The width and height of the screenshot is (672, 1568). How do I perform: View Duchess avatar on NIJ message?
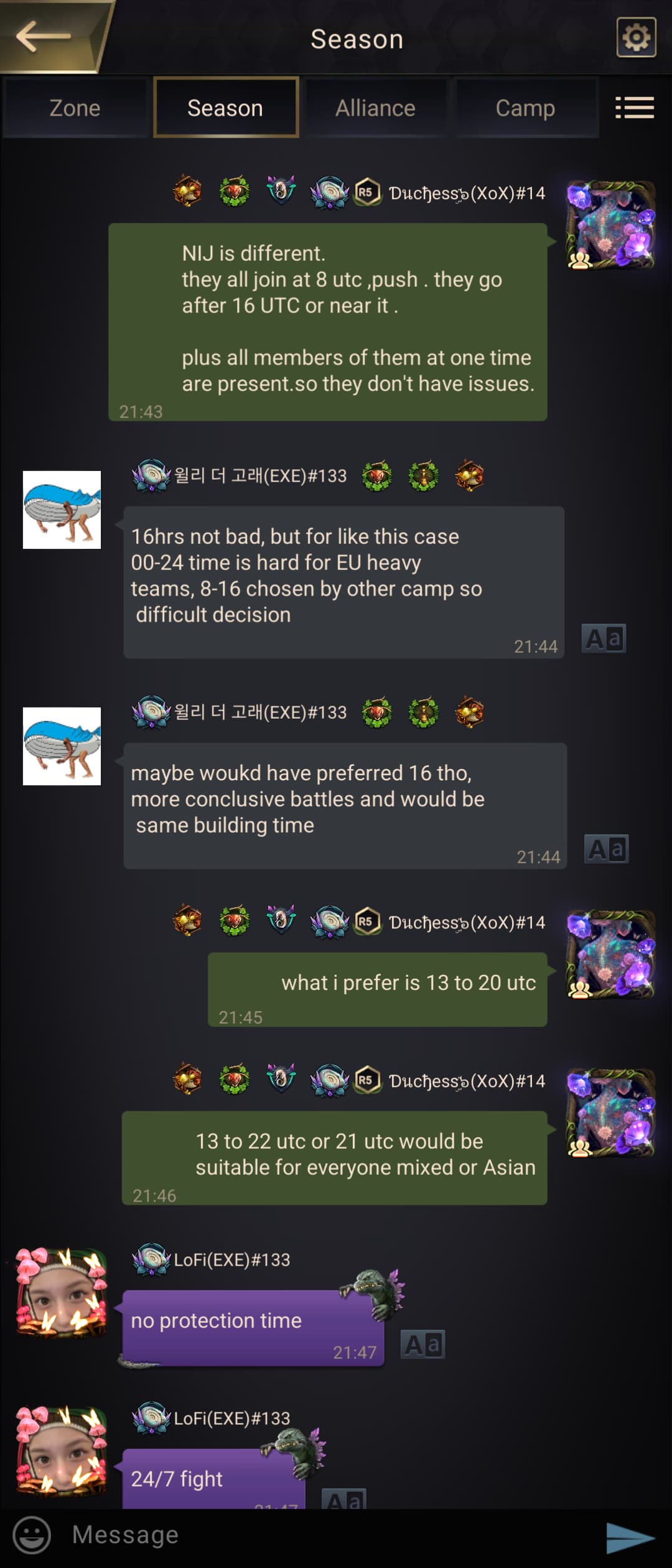coord(610,225)
